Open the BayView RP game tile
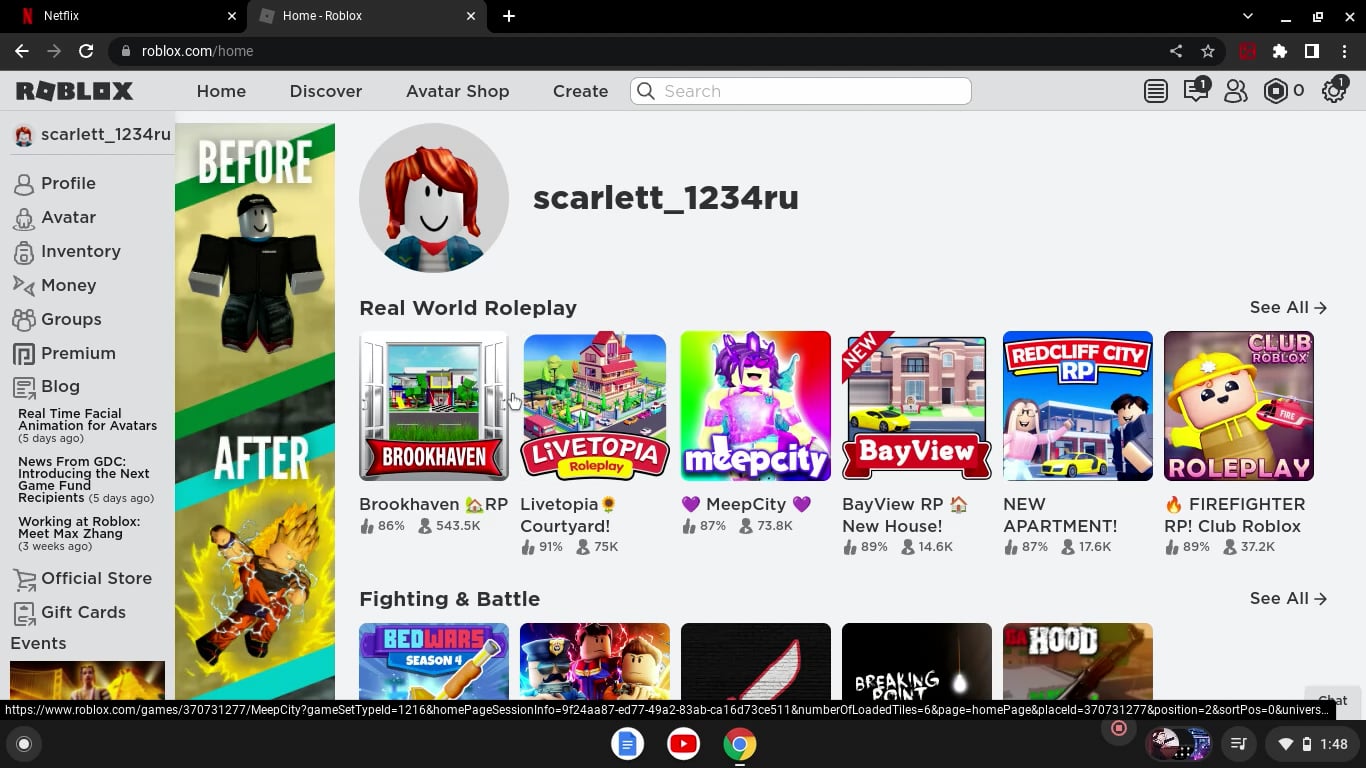This screenshot has height=768, width=1366. (917, 406)
